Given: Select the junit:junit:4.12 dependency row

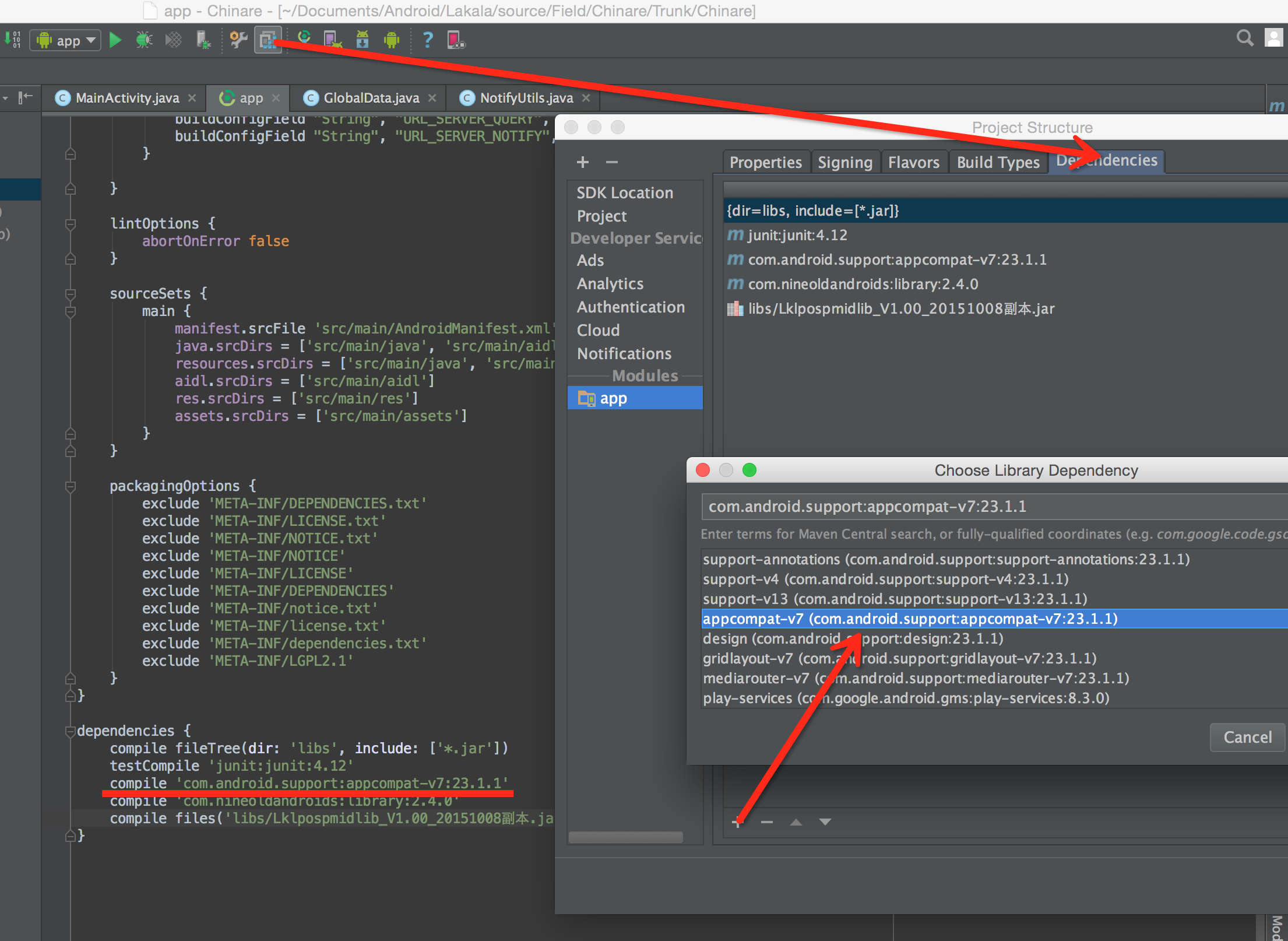Looking at the screenshot, I should pos(1005,235).
